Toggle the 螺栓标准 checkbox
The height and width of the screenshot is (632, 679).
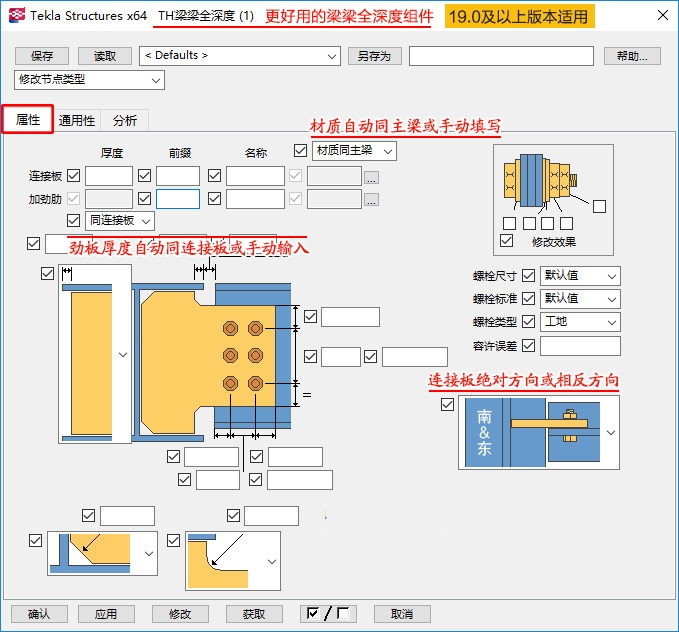click(528, 298)
